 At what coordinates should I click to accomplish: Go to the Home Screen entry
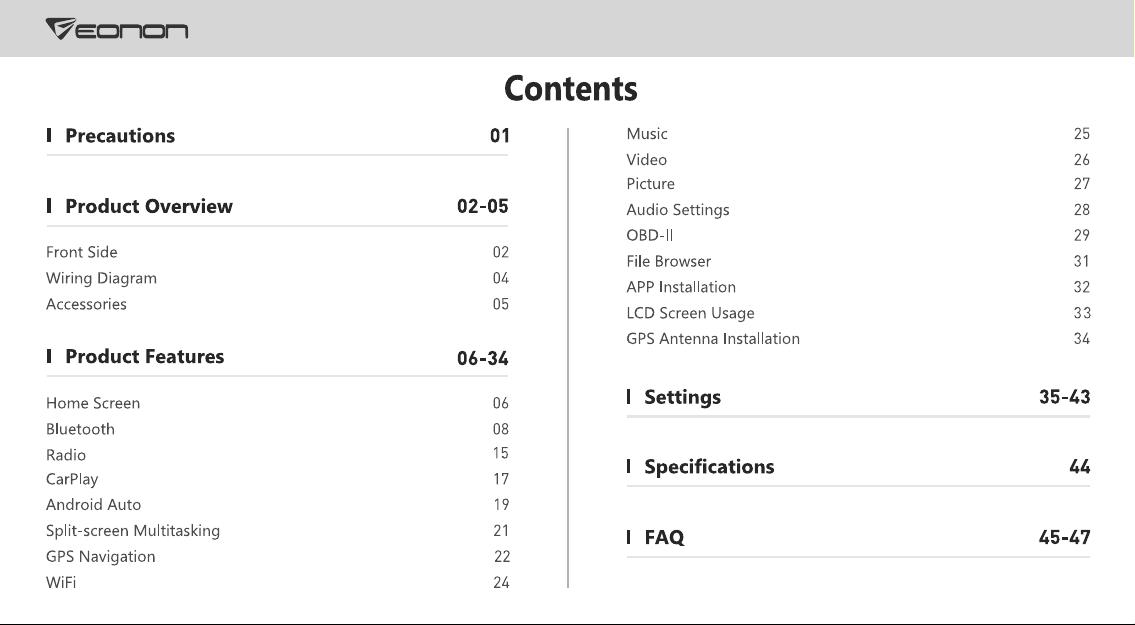(93, 403)
